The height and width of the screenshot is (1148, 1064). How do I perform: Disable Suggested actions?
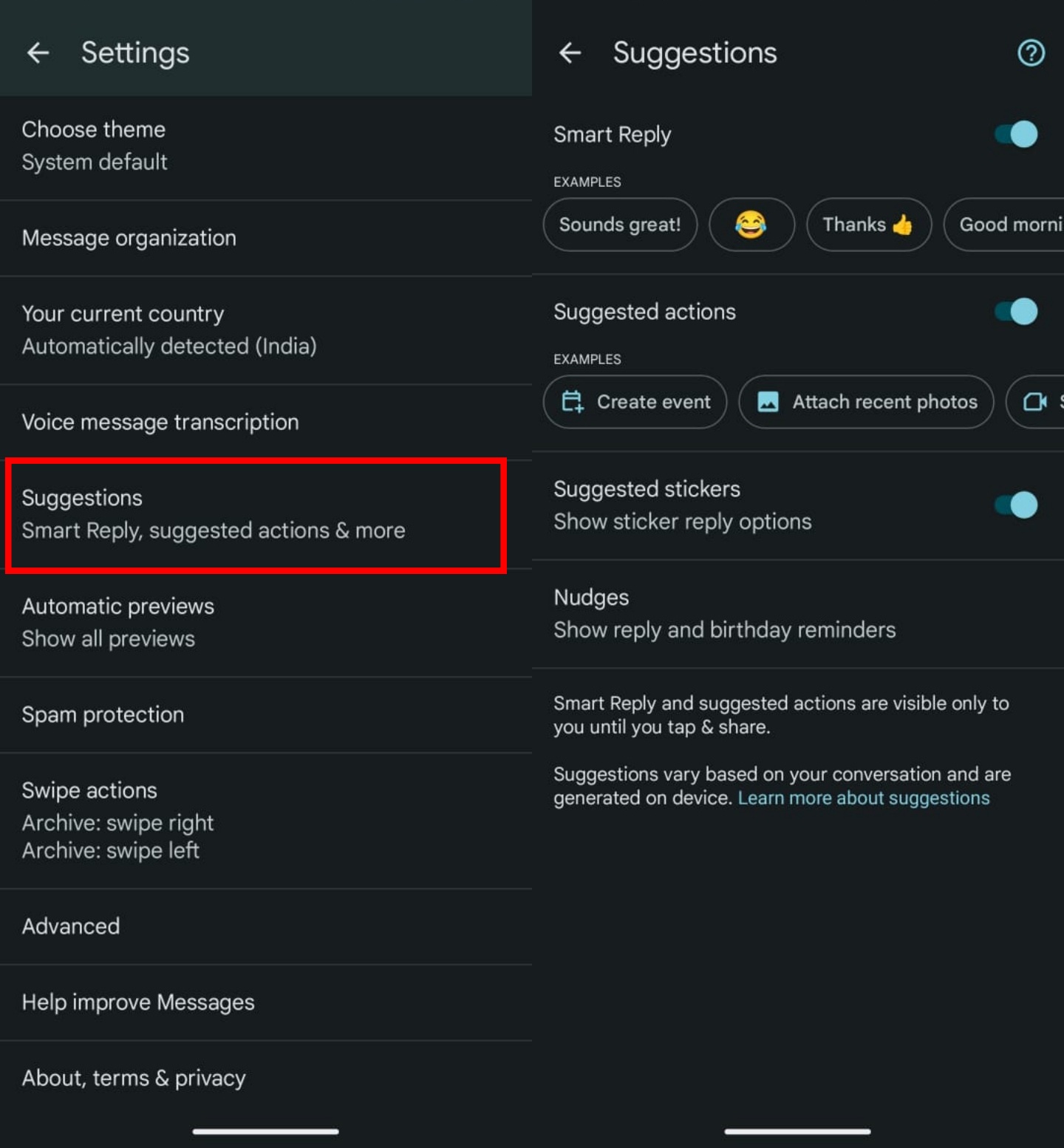click(1013, 311)
